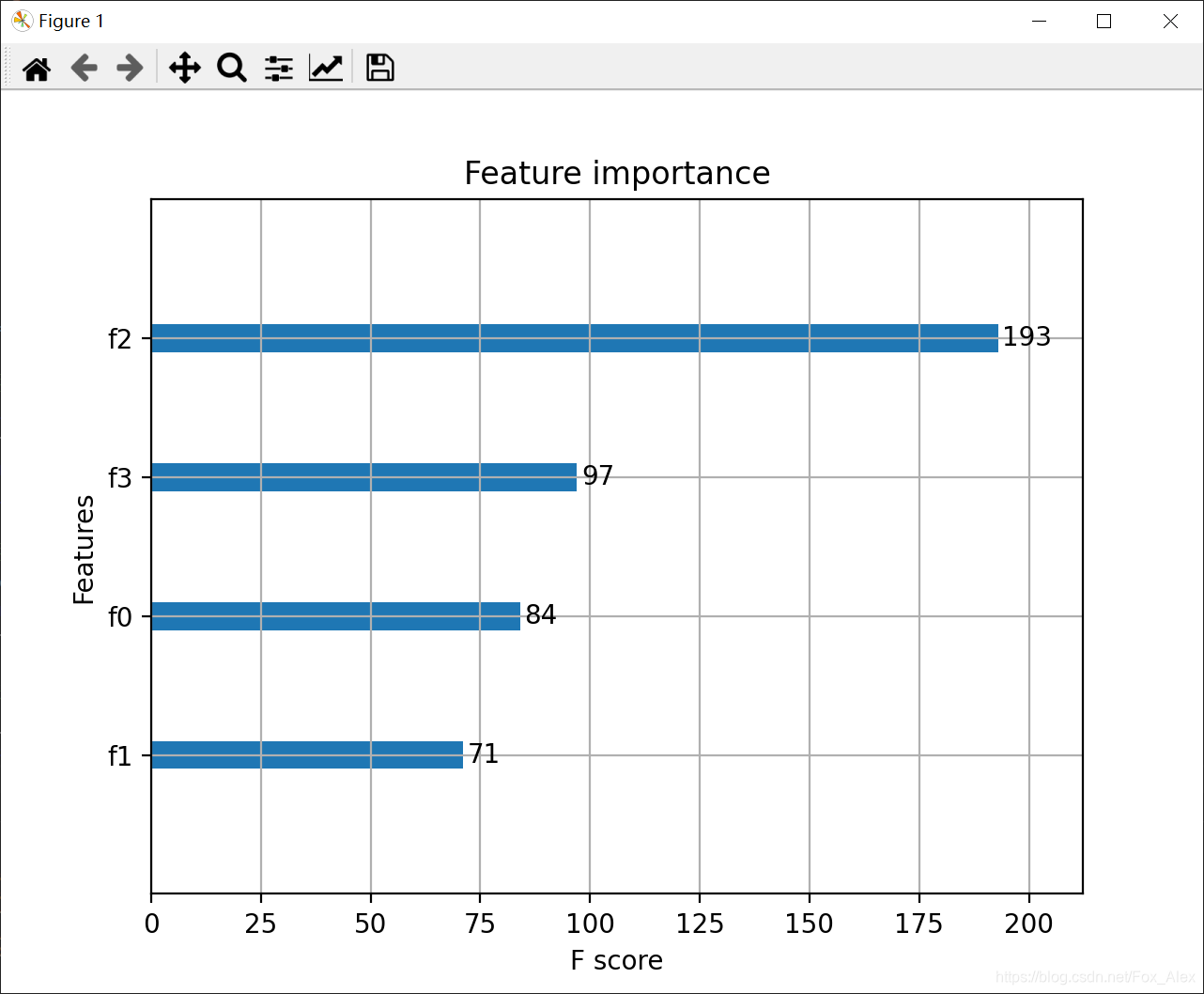Click the value label 84
This screenshot has height=994, width=1204.
[541, 615]
